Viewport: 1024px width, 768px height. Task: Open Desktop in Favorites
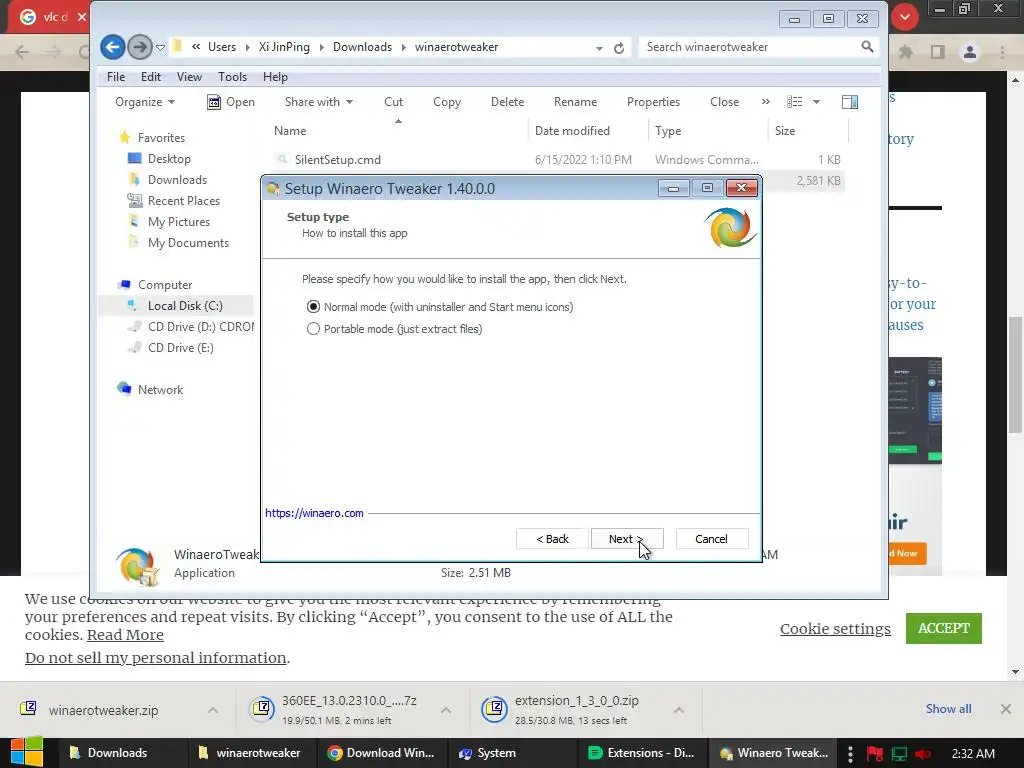coord(169,159)
